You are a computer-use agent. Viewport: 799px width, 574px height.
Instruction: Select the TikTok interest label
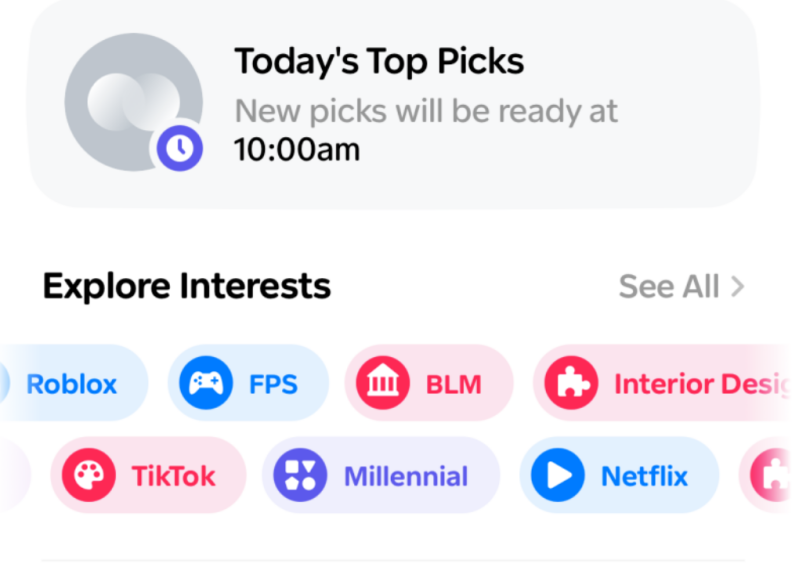(173, 476)
